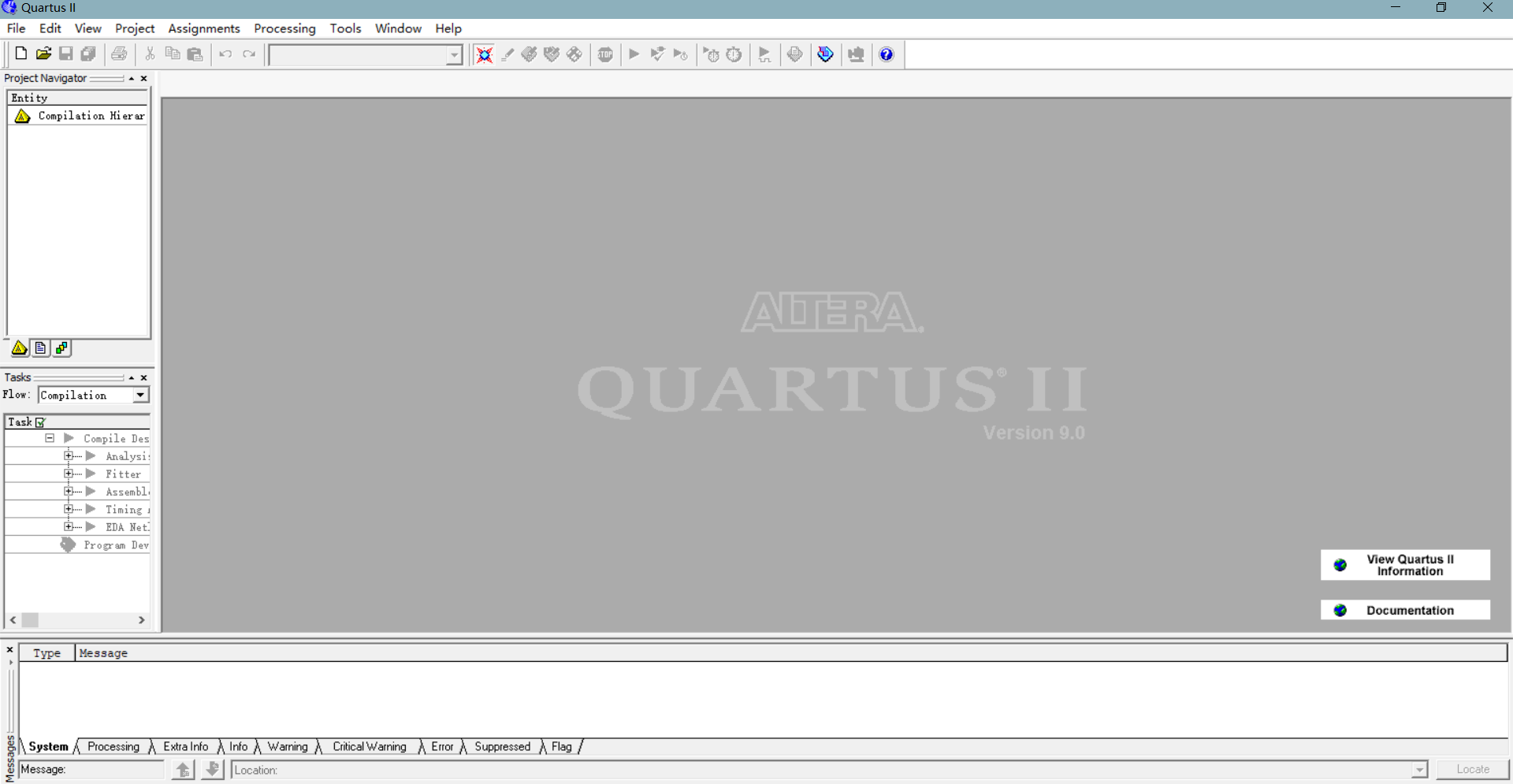Expand the Assembler task node
The width and height of the screenshot is (1513, 784).
click(x=69, y=492)
